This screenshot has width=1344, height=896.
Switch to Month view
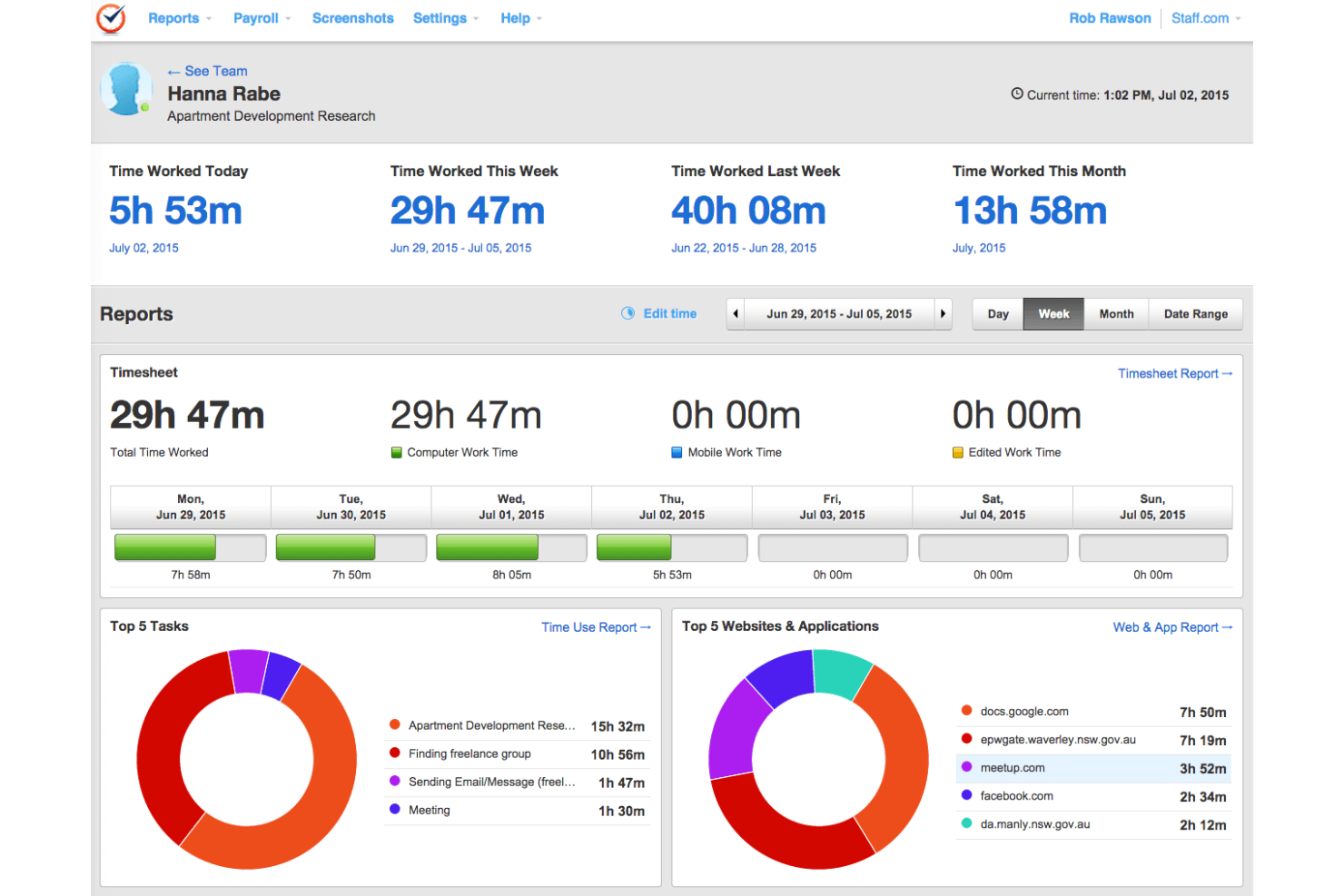coord(1116,313)
